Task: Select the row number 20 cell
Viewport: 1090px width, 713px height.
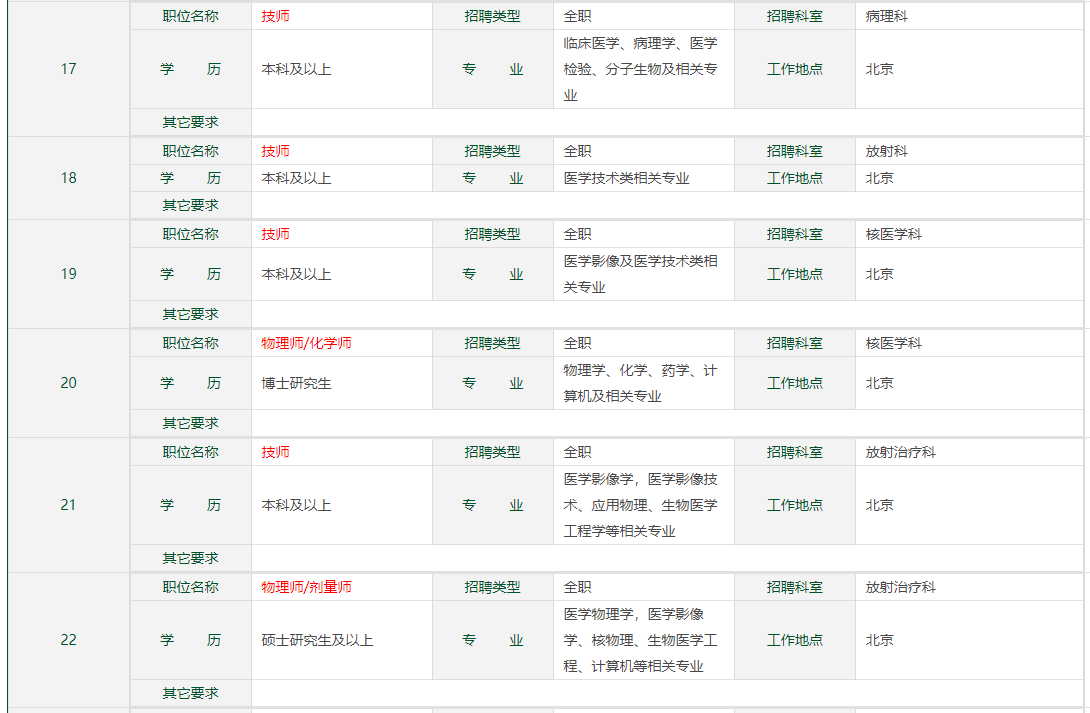Action: 68,383
